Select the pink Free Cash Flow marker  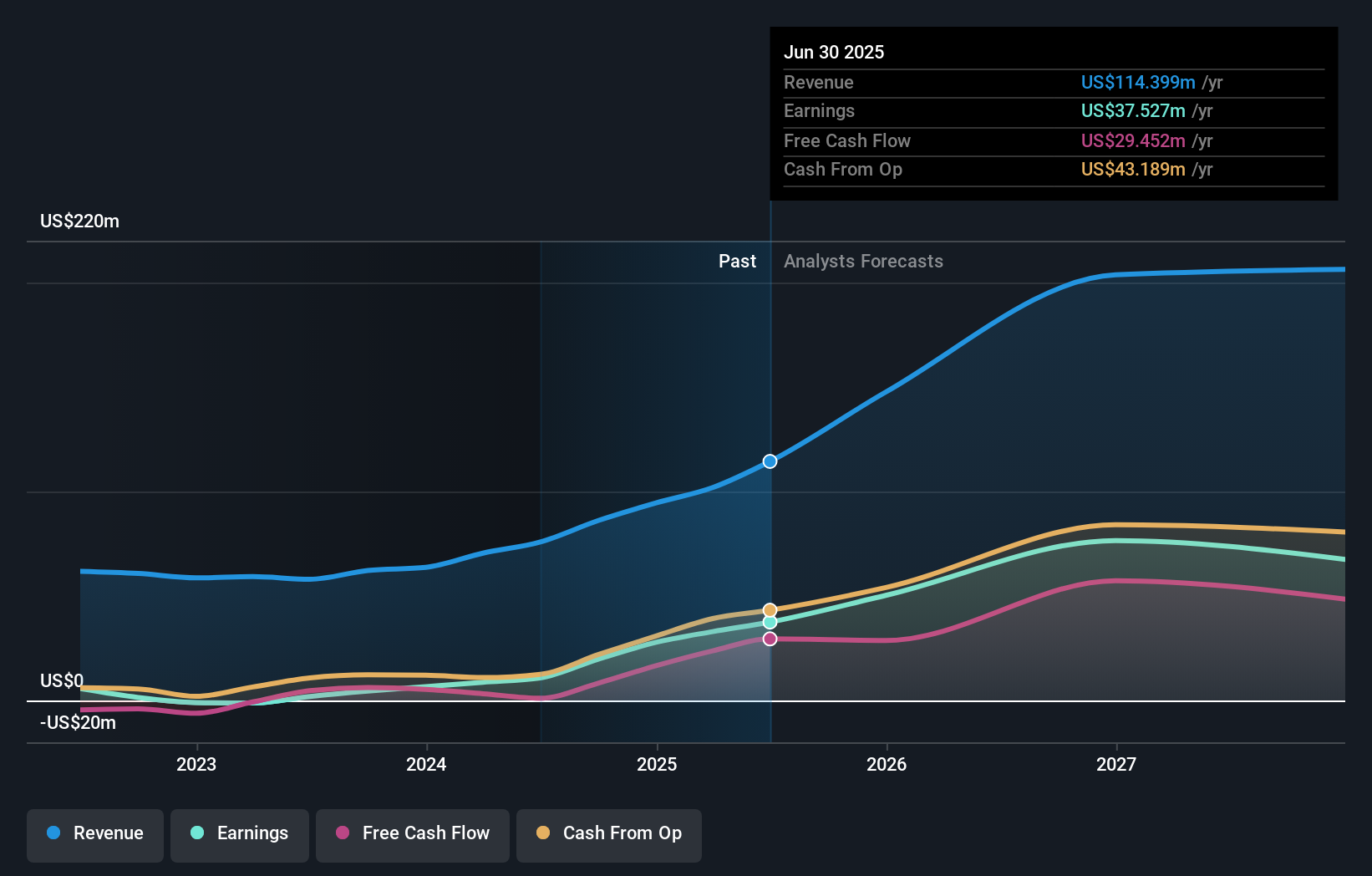coord(770,639)
